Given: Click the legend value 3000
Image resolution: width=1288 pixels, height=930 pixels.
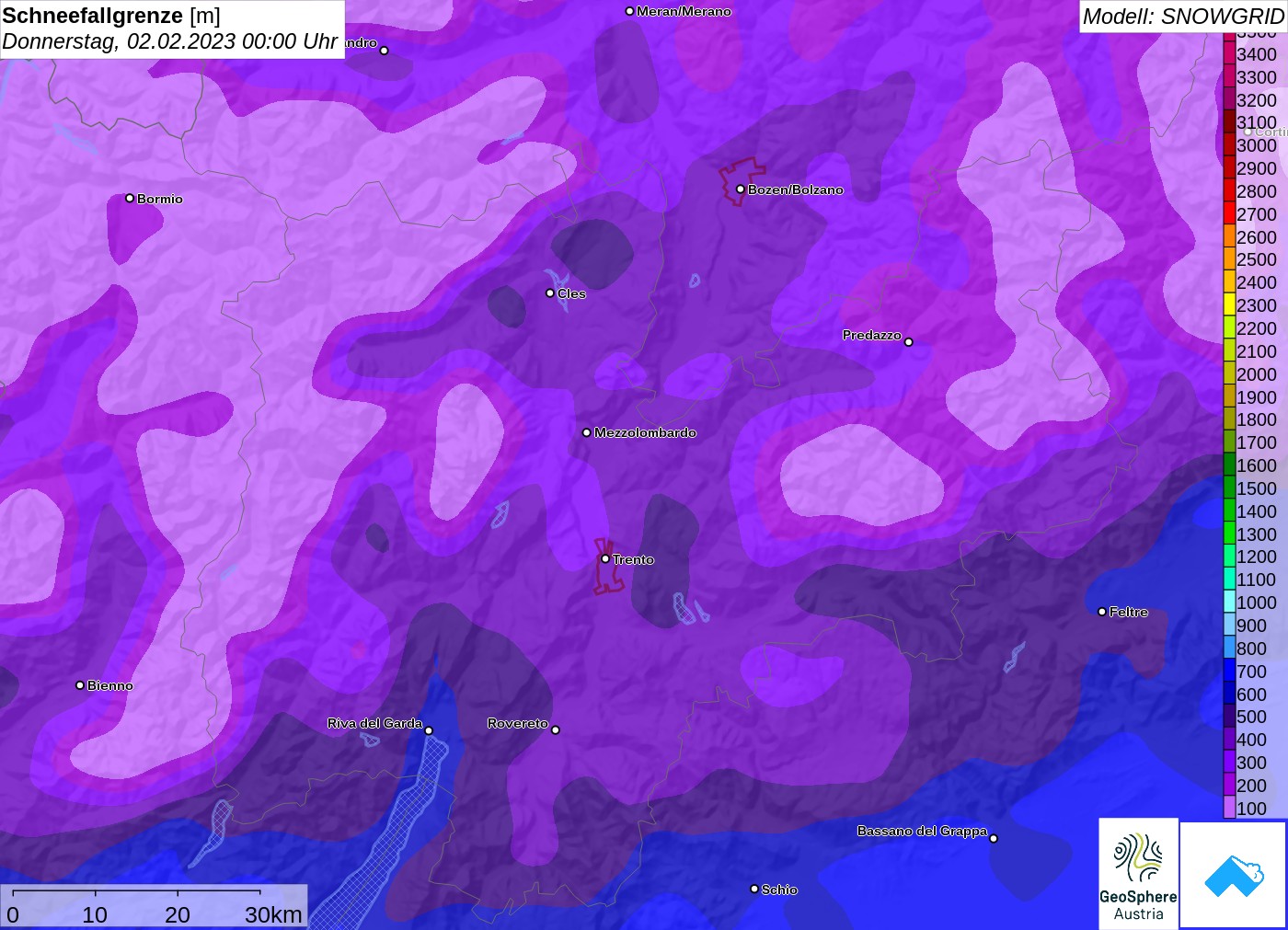Looking at the screenshot, I should [x=1257, y=145].
